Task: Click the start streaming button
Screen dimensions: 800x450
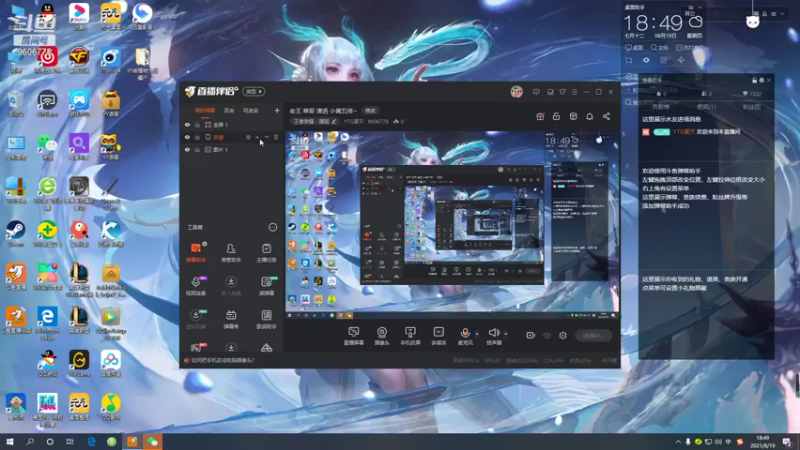Action: (x=593, y=335)
